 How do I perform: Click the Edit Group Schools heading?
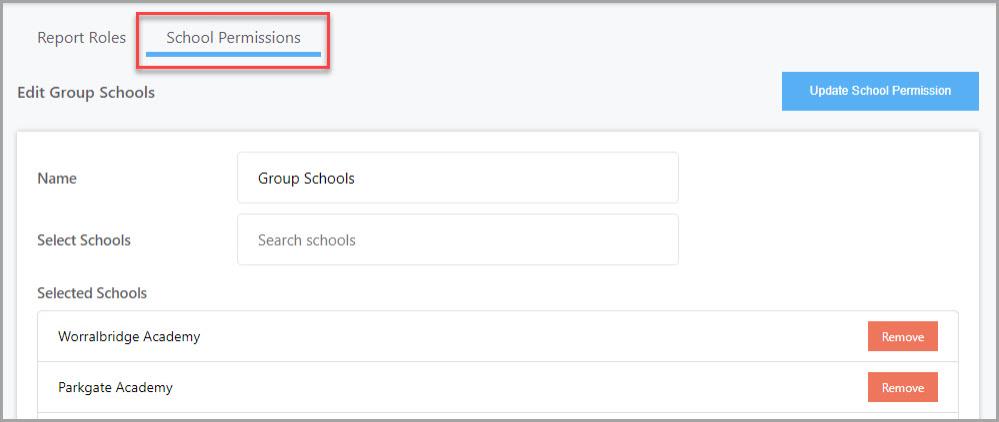(x=86, y=92)
